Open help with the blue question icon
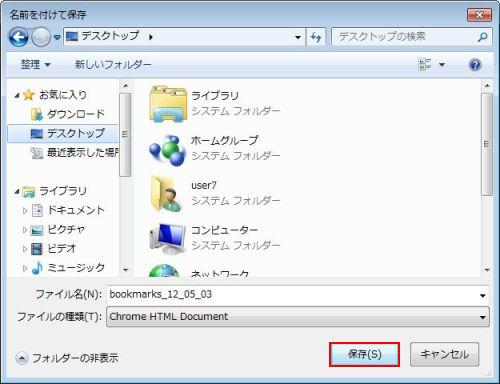The height and width of the screenshot is (384, 500). (x=475, y=64)
